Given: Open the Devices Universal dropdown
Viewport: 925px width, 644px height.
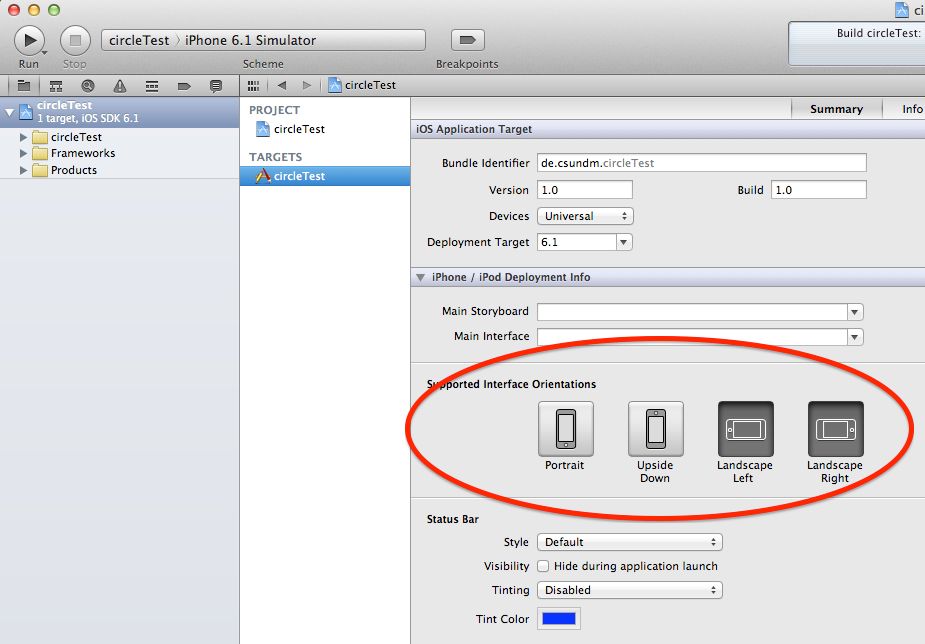Looking at the screenshot, I should (585, 216).
